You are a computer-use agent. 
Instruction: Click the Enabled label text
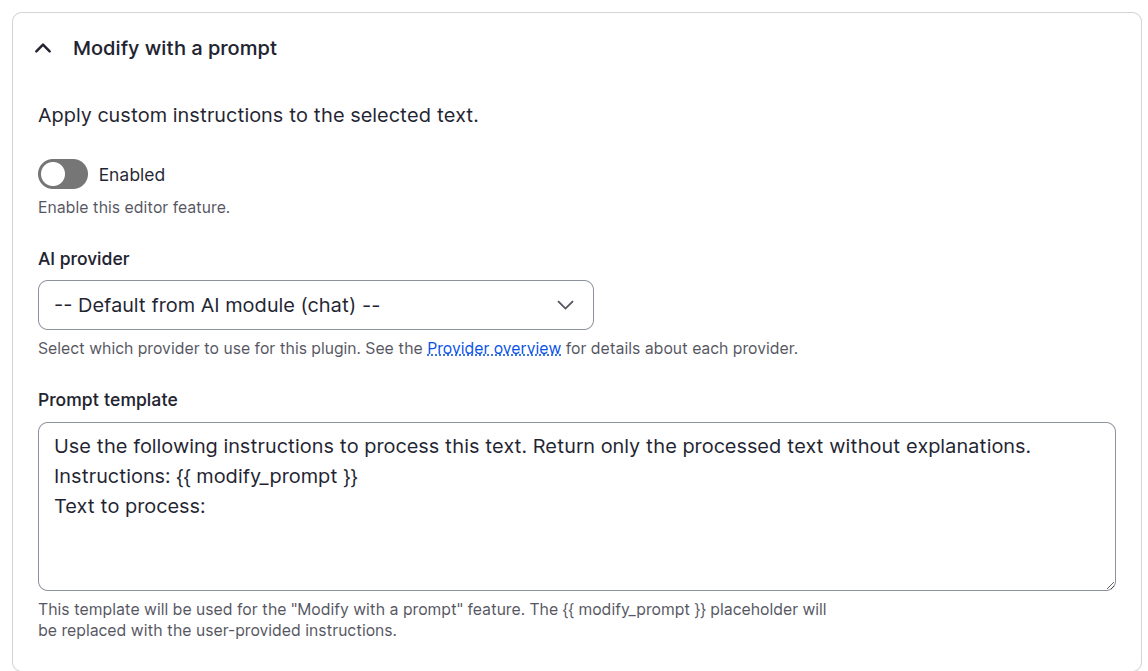(x=131, y=174)
